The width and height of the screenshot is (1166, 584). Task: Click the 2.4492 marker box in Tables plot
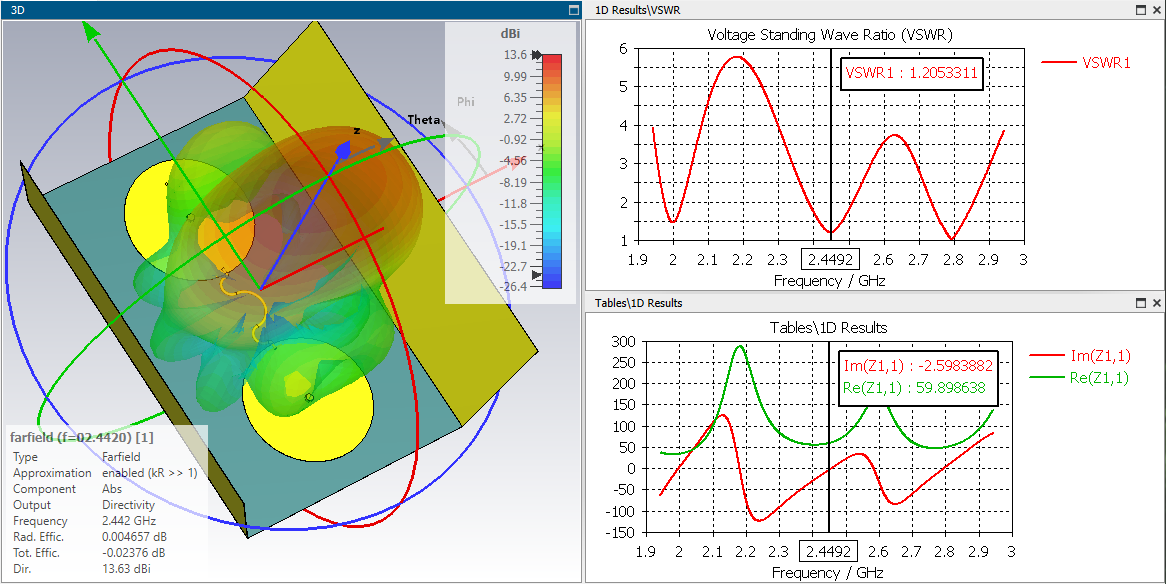[x=828, y=552]
